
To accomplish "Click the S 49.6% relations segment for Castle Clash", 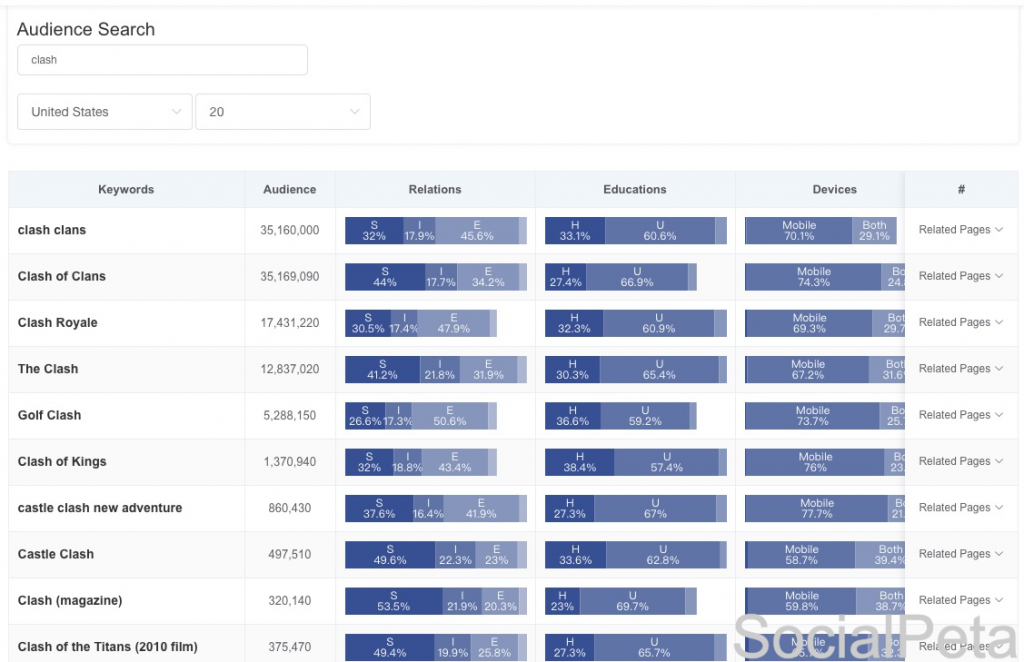I will (x=390, y=555).
